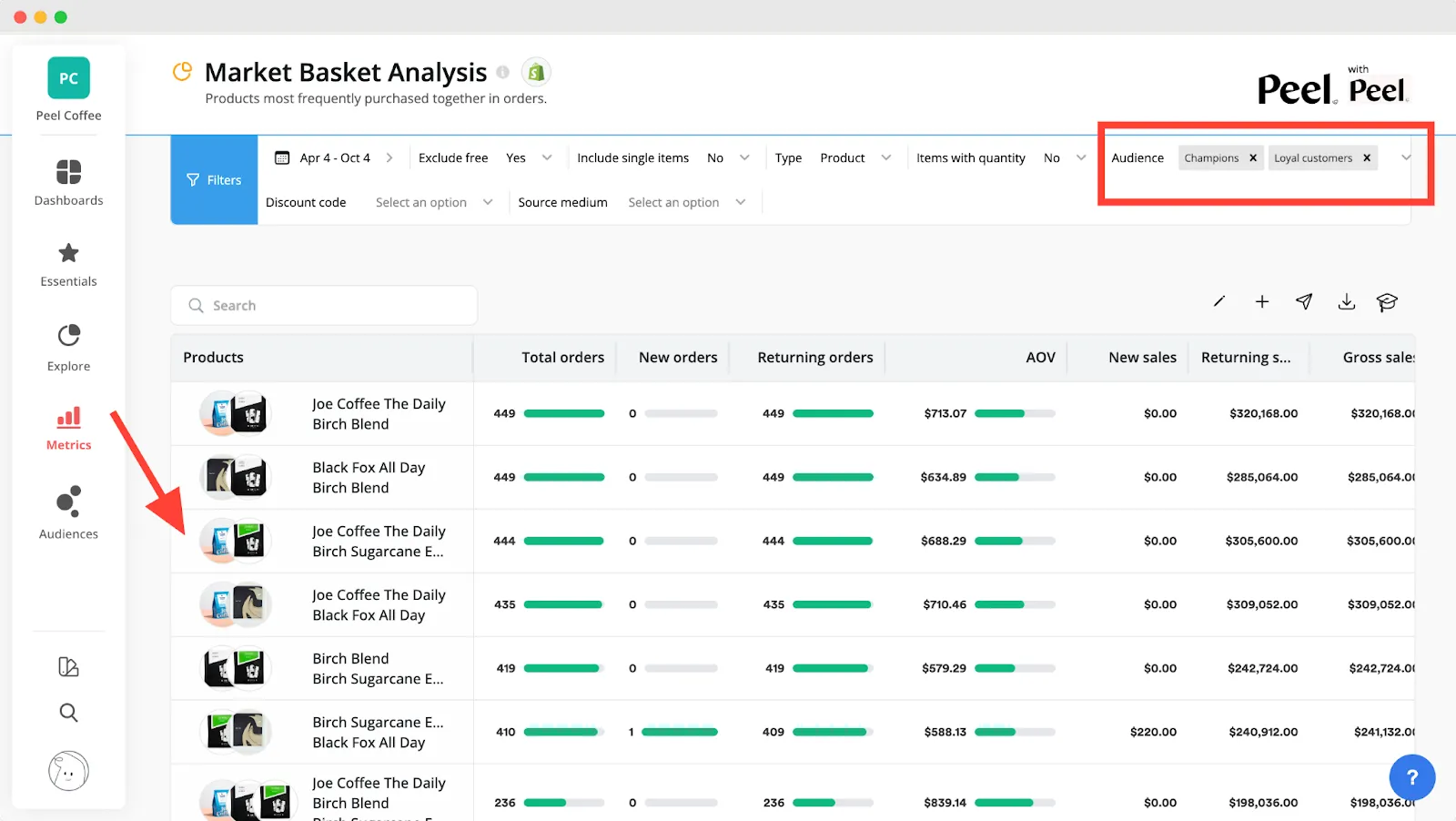
Task: Click the Market Basket Analysis title
Action: pyautogui.click(x=346, y=72)
